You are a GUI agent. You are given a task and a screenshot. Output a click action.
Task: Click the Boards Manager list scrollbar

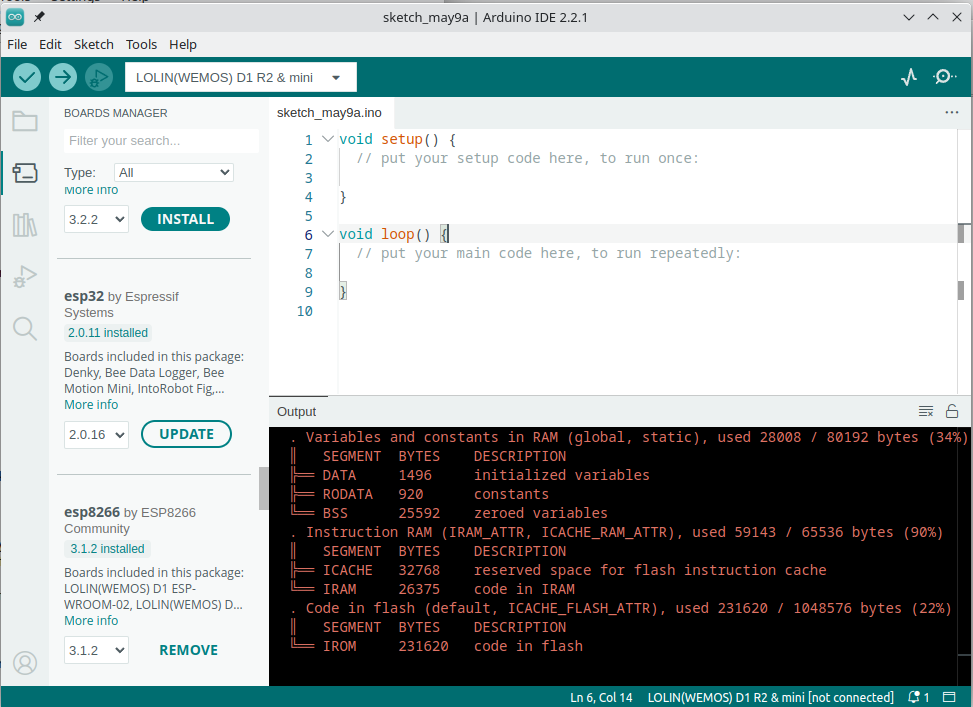point(263,487)
